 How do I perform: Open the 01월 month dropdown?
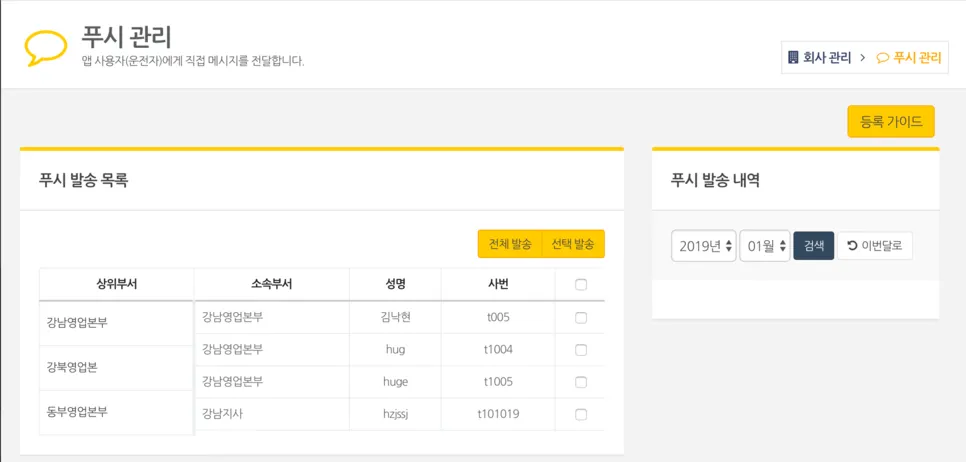point(765,246)
